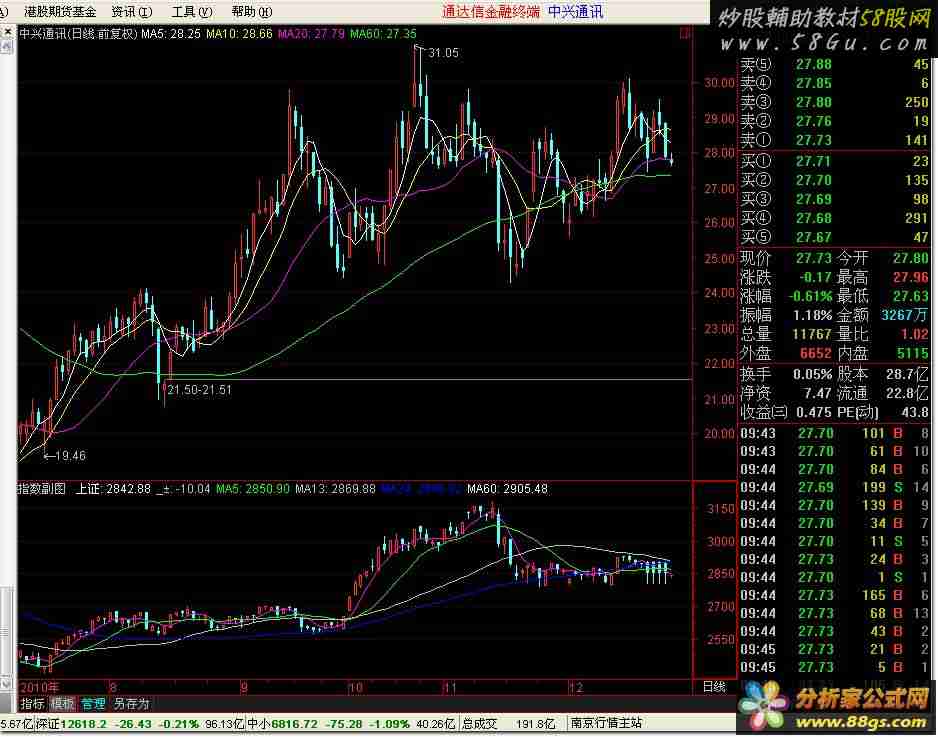This screenshot has height=737, width=938.
Task: Click the 现价 27.73 value
Action: point(814,258)
